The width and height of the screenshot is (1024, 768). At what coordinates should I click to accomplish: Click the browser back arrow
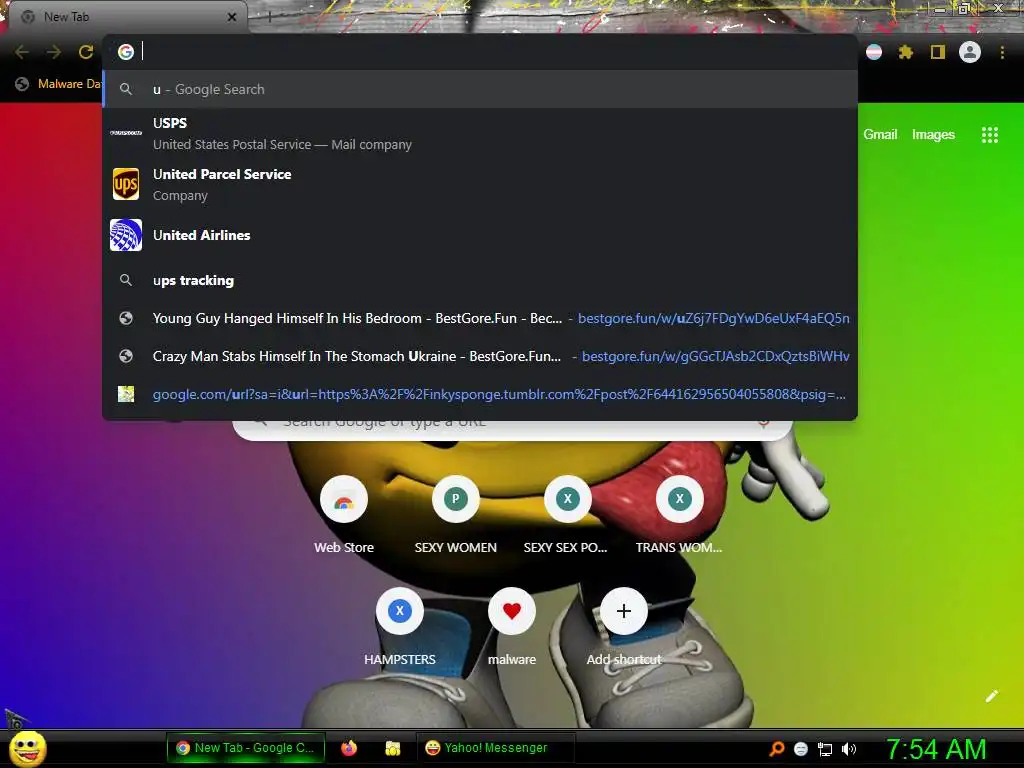(x=22, y=52)
